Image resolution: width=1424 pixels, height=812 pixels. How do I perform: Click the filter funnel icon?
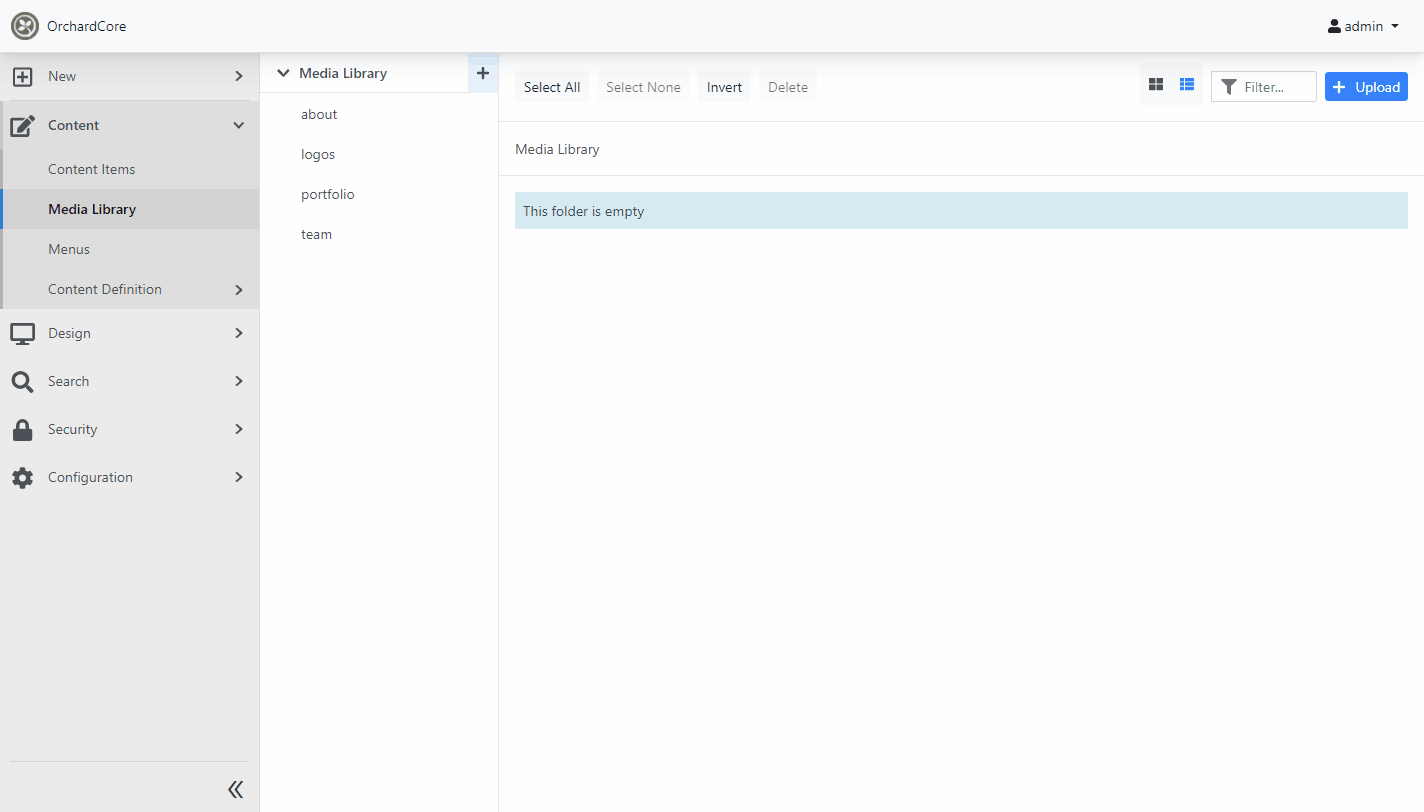1229,87
